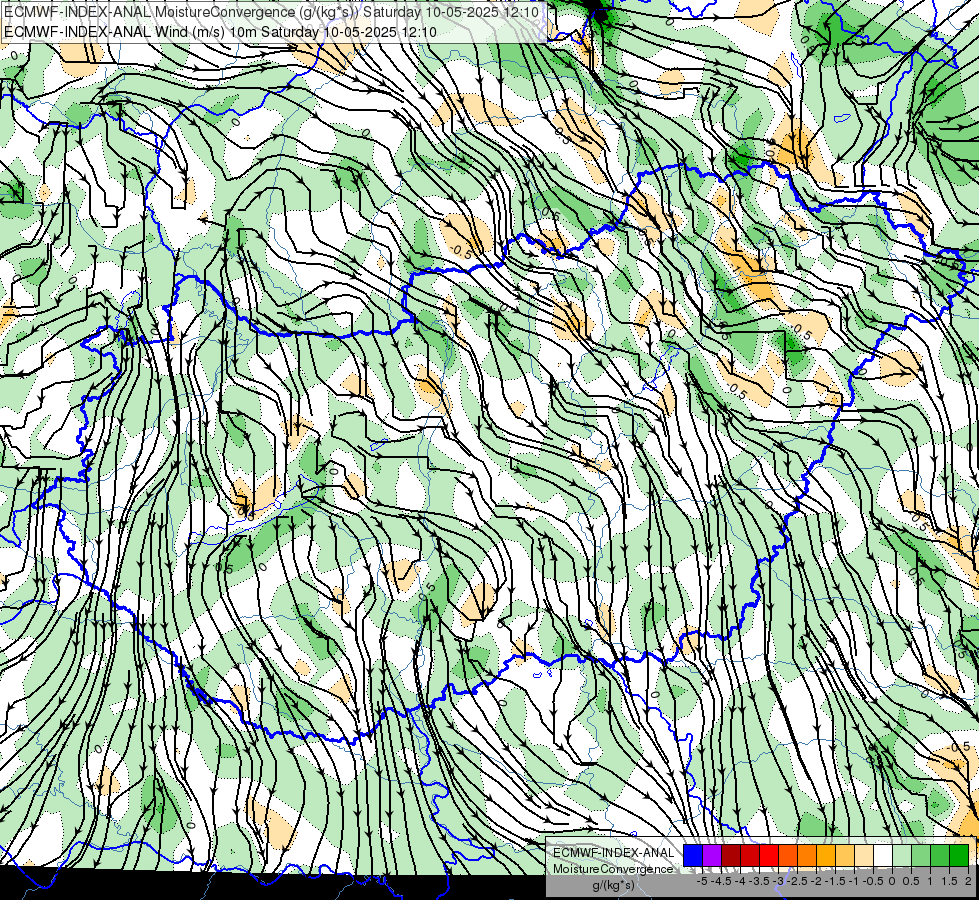
Task: Click legend label ECMWF-INDEX-ANAL
Action: (614, 853)
